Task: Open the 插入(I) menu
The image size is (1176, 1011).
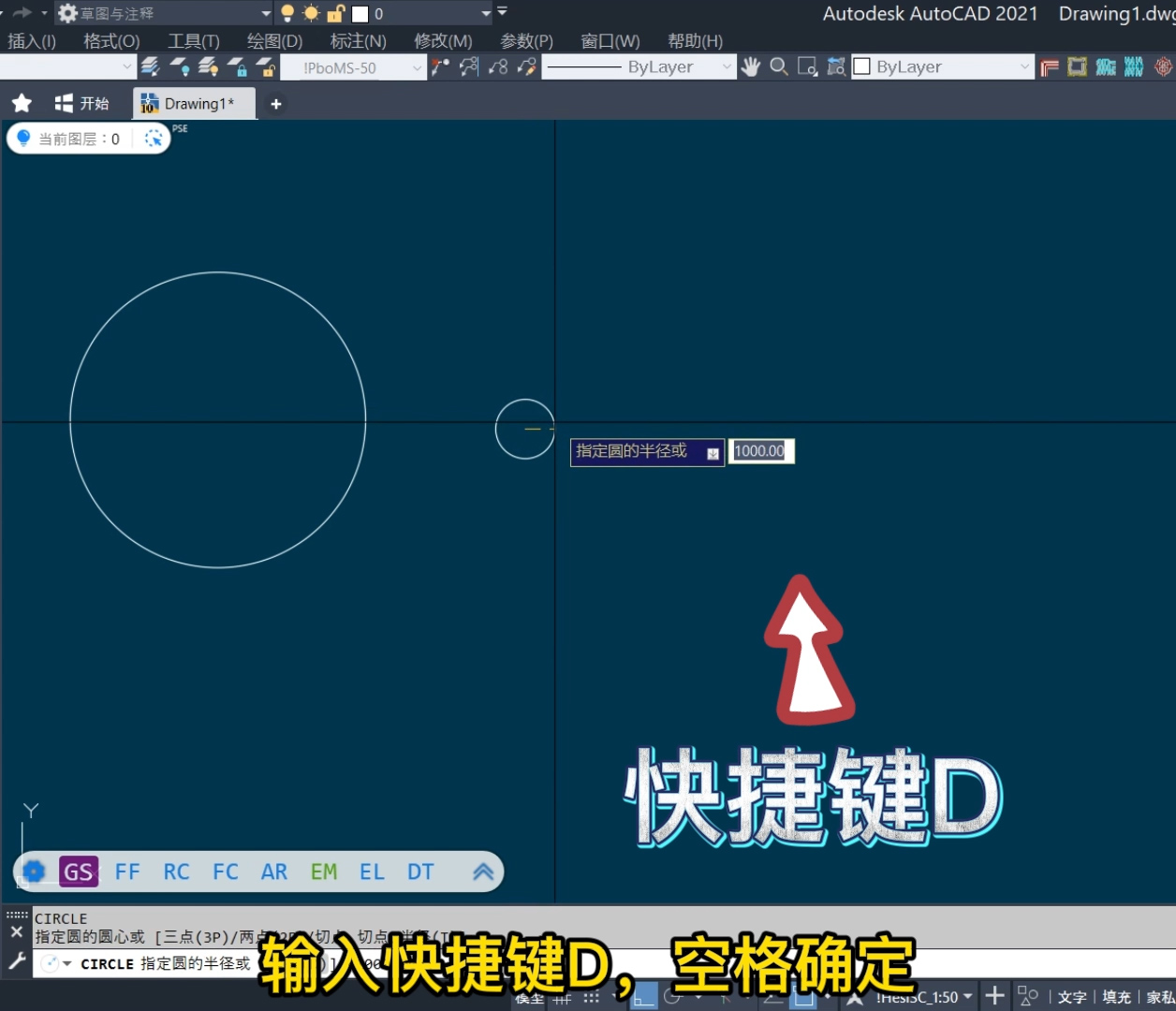Action: pyautogui.click(x=32, y=41)
